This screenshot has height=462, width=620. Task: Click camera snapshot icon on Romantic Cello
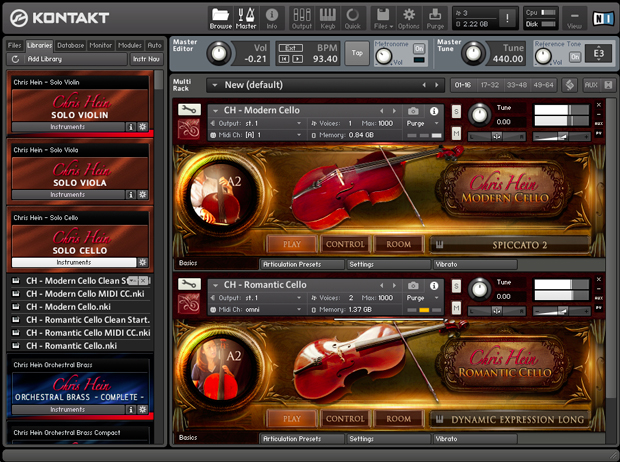[x=414, y=286]
